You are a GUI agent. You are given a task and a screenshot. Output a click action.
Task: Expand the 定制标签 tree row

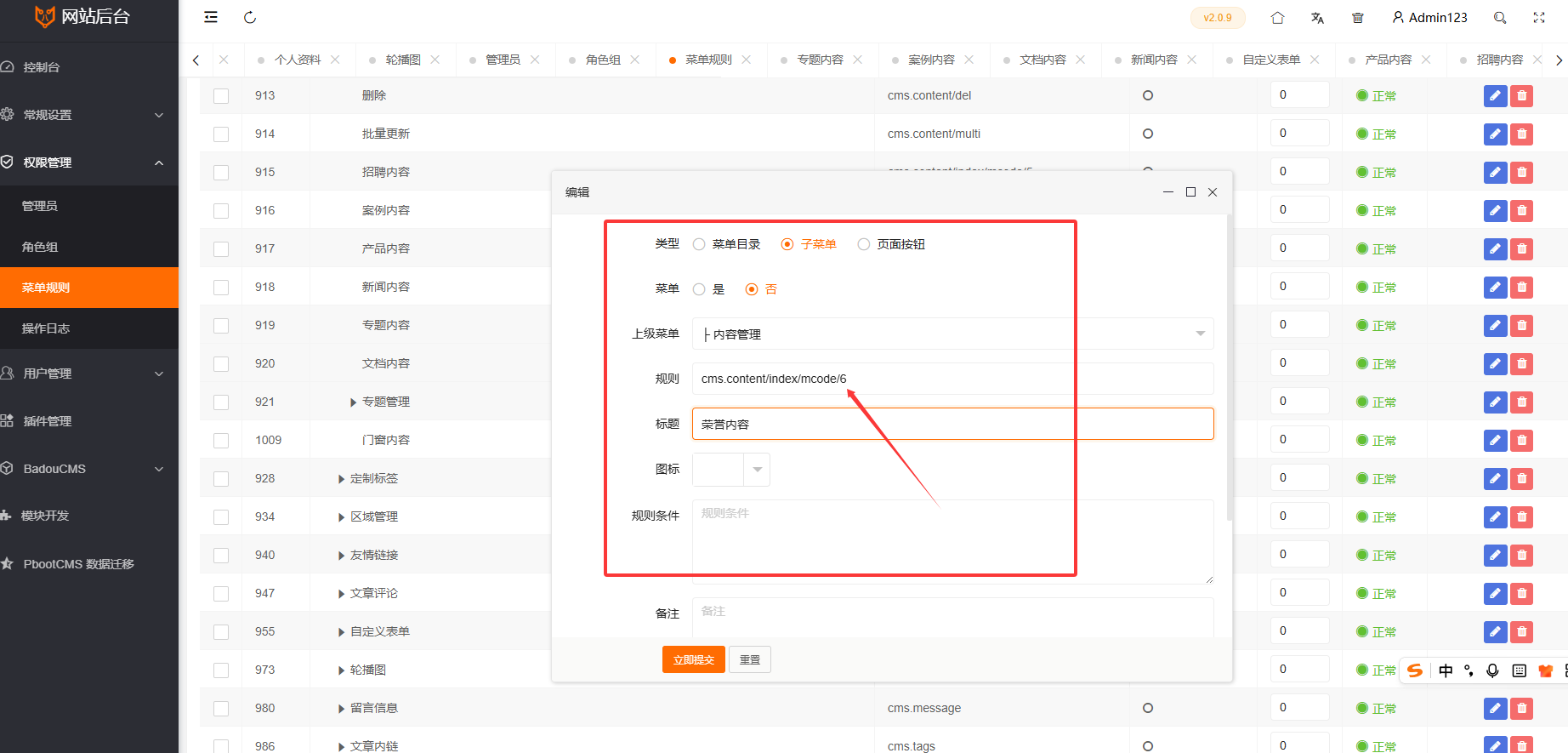[341, 479]
